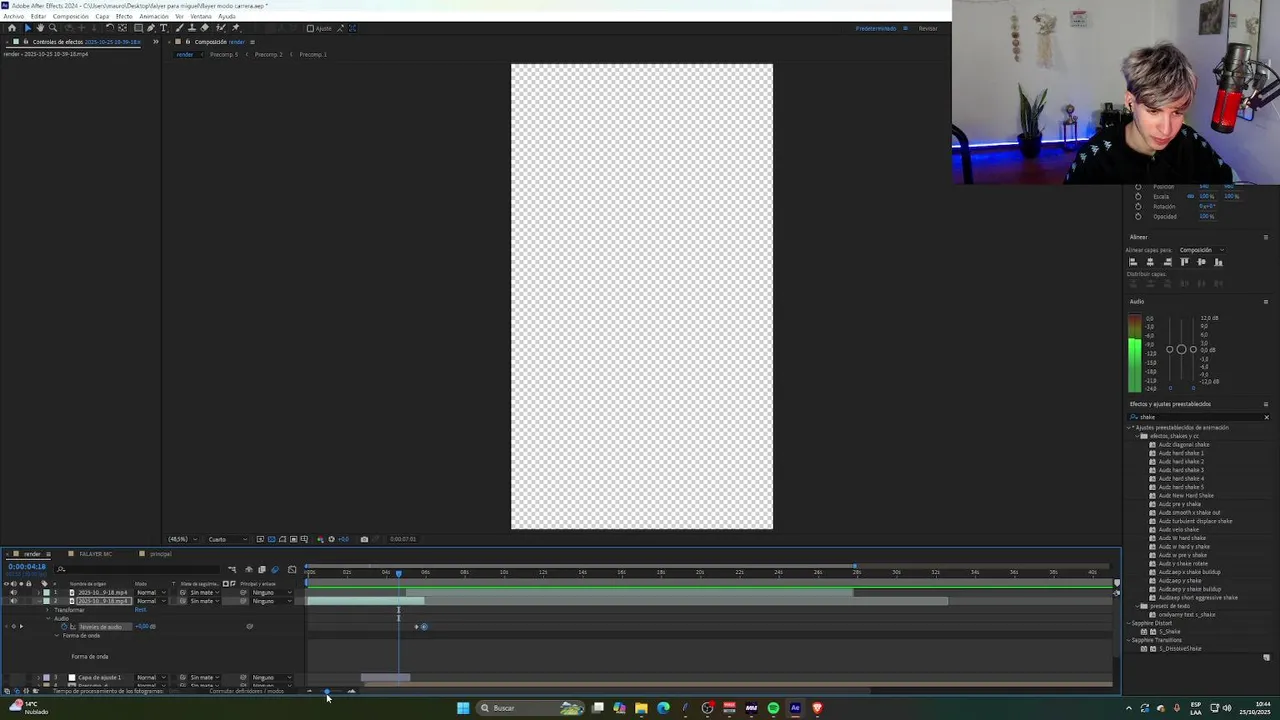
Task: Expand layer 1 properties in timeline
Action: [x=39, y=592]
